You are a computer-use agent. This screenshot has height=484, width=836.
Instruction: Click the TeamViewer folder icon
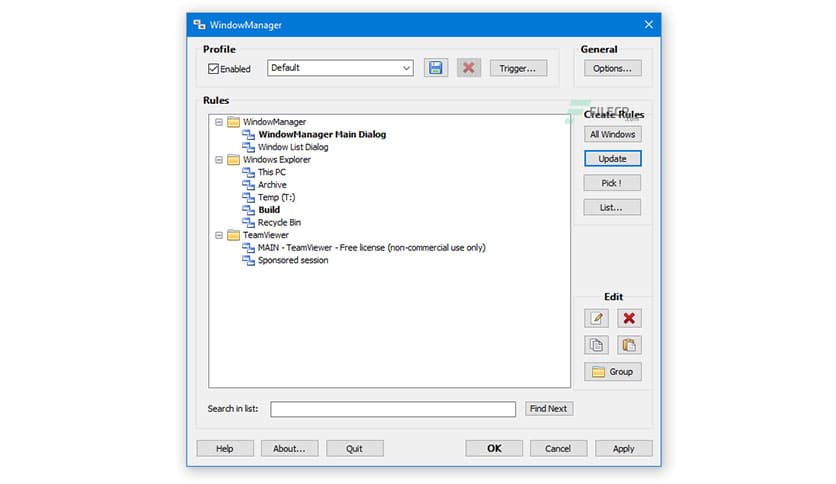(x=233, y=235)
